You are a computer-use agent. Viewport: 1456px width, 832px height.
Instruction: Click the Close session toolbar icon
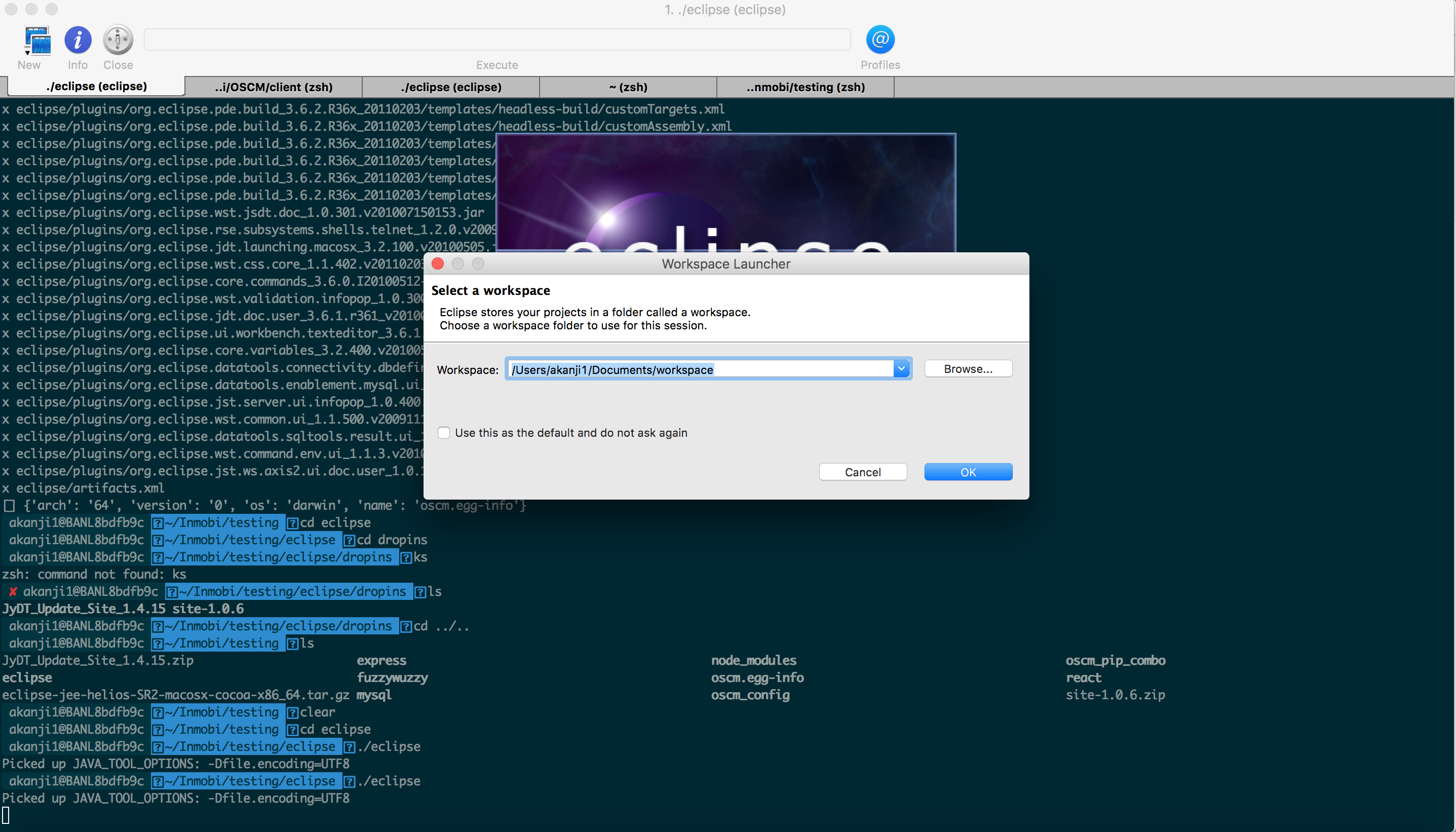tap(118, 40)
